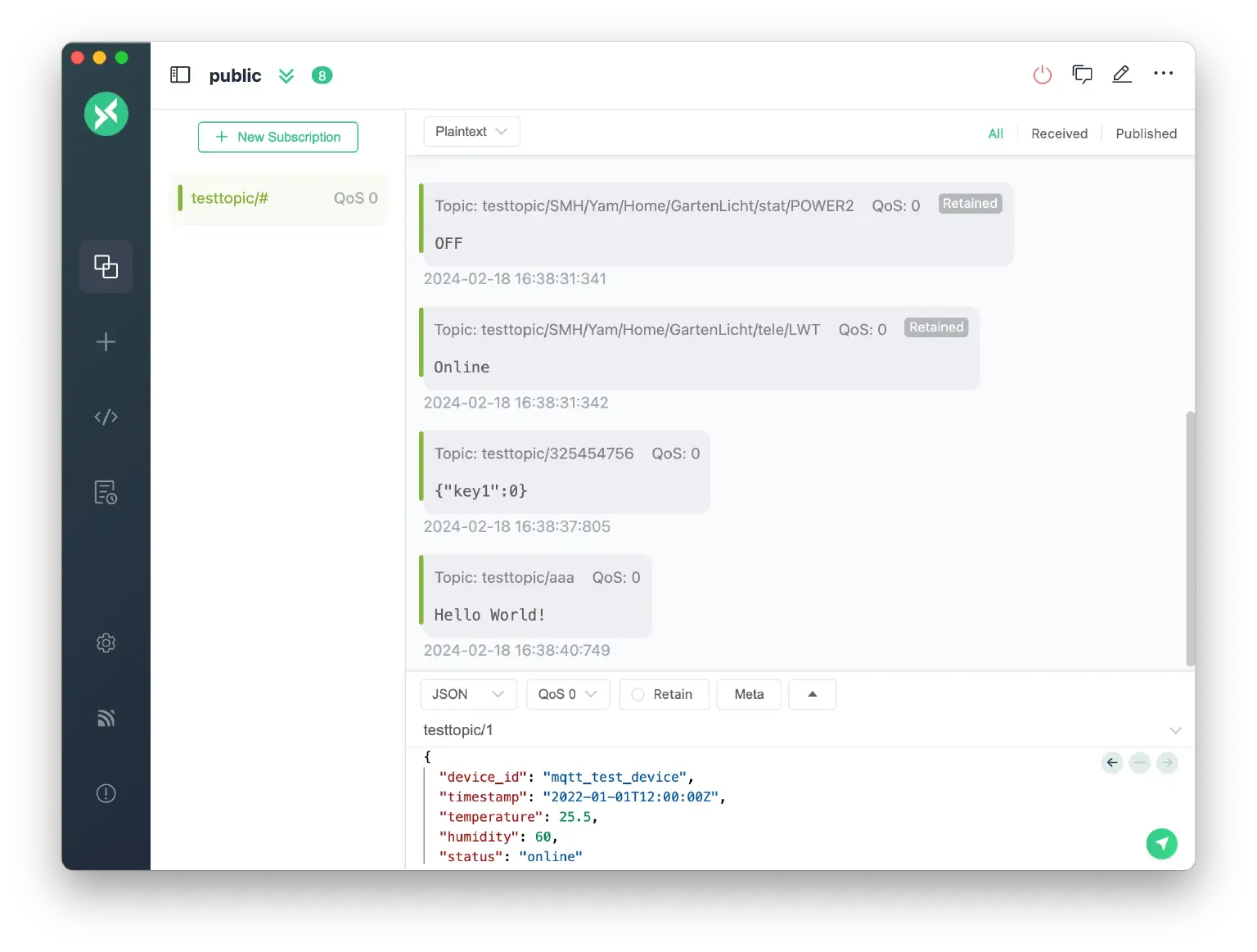
Task: Switch to the Received messages tab
Action: tap(1059, 133)
